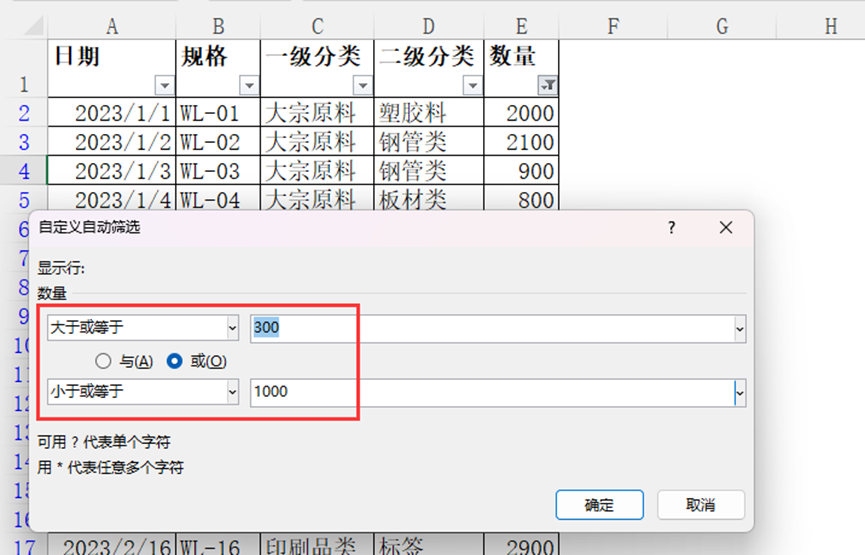Click cell with date 2023/1/3
Image resolution: width=865 pixels, height=555 pixels.
[112, 170]
